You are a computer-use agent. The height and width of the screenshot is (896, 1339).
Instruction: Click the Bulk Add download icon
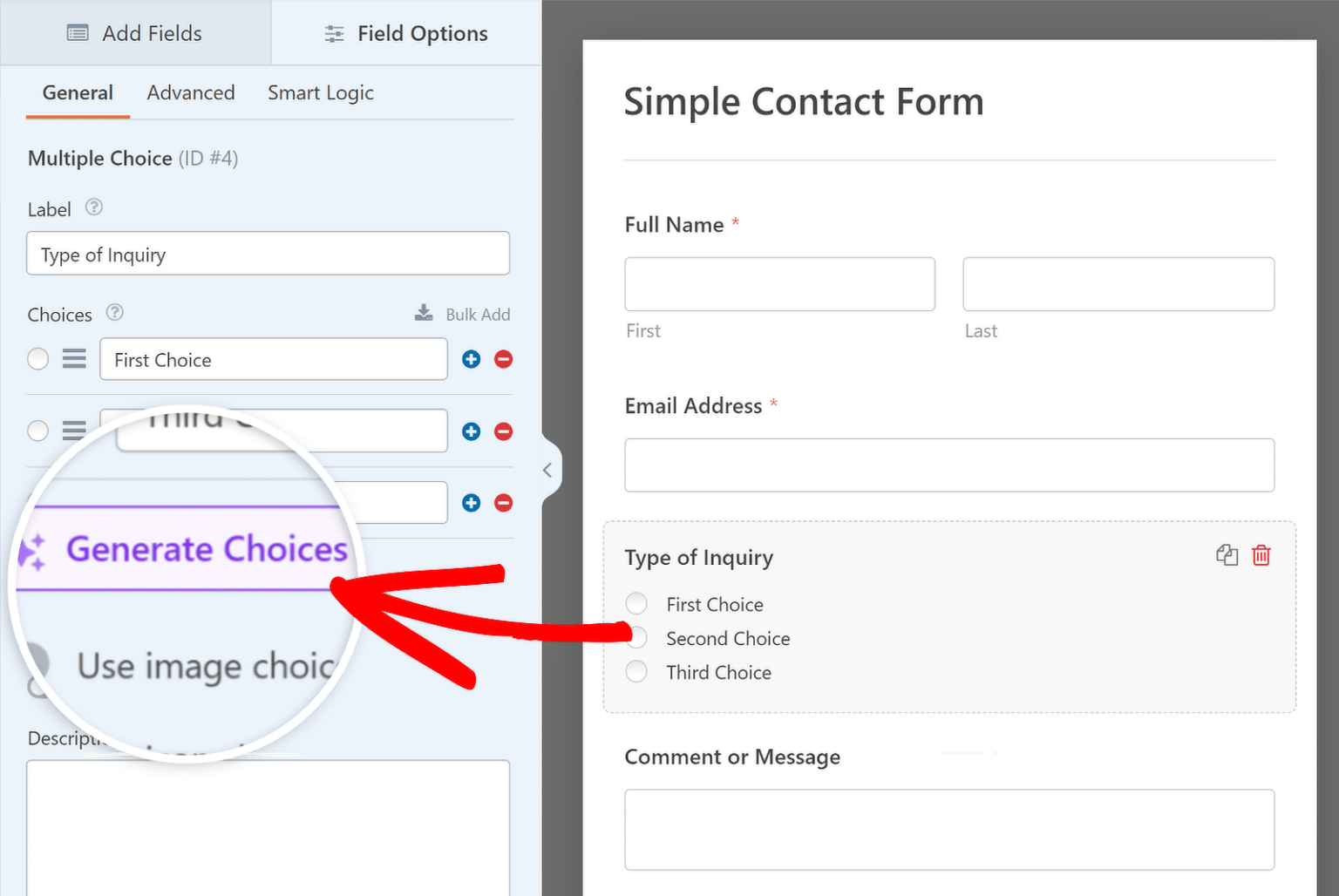[424, 313]
